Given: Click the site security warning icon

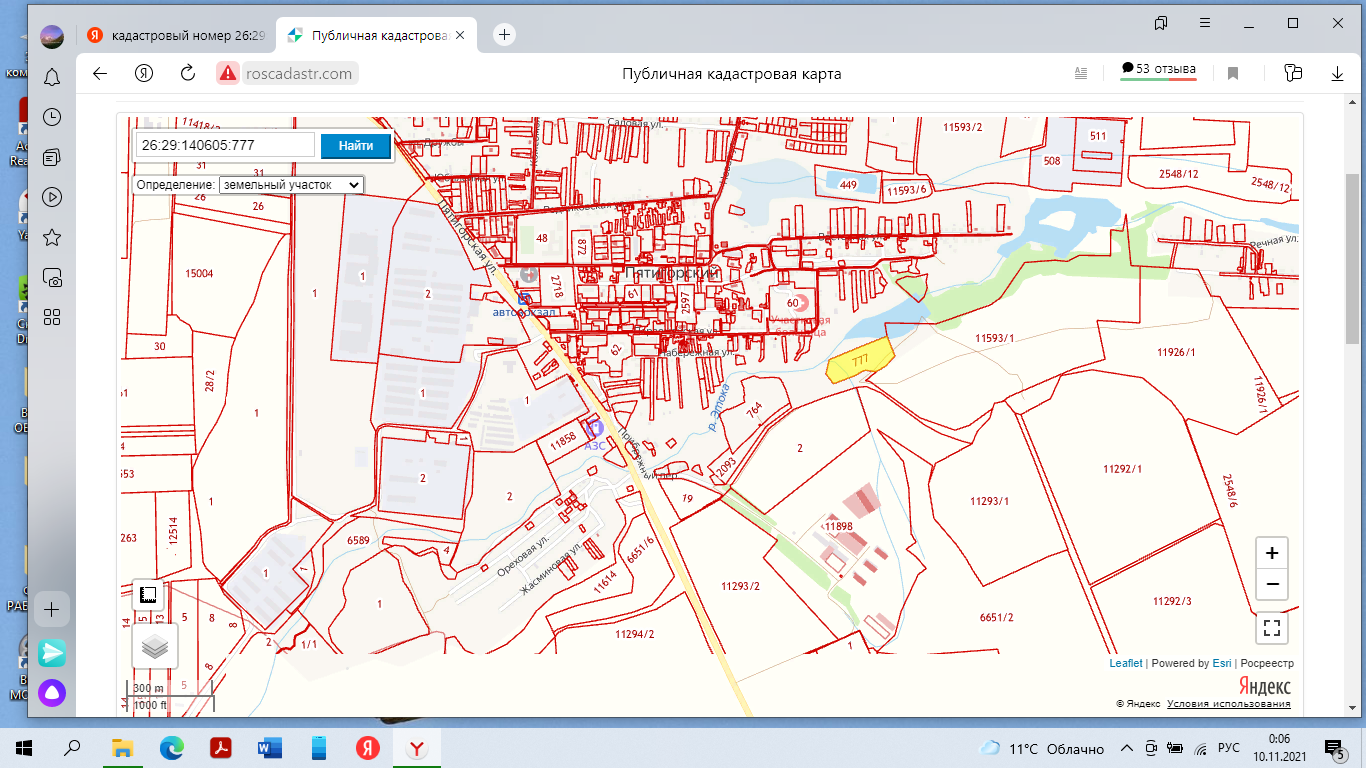Looking at the screenshot, I should (x=229, y=74).
